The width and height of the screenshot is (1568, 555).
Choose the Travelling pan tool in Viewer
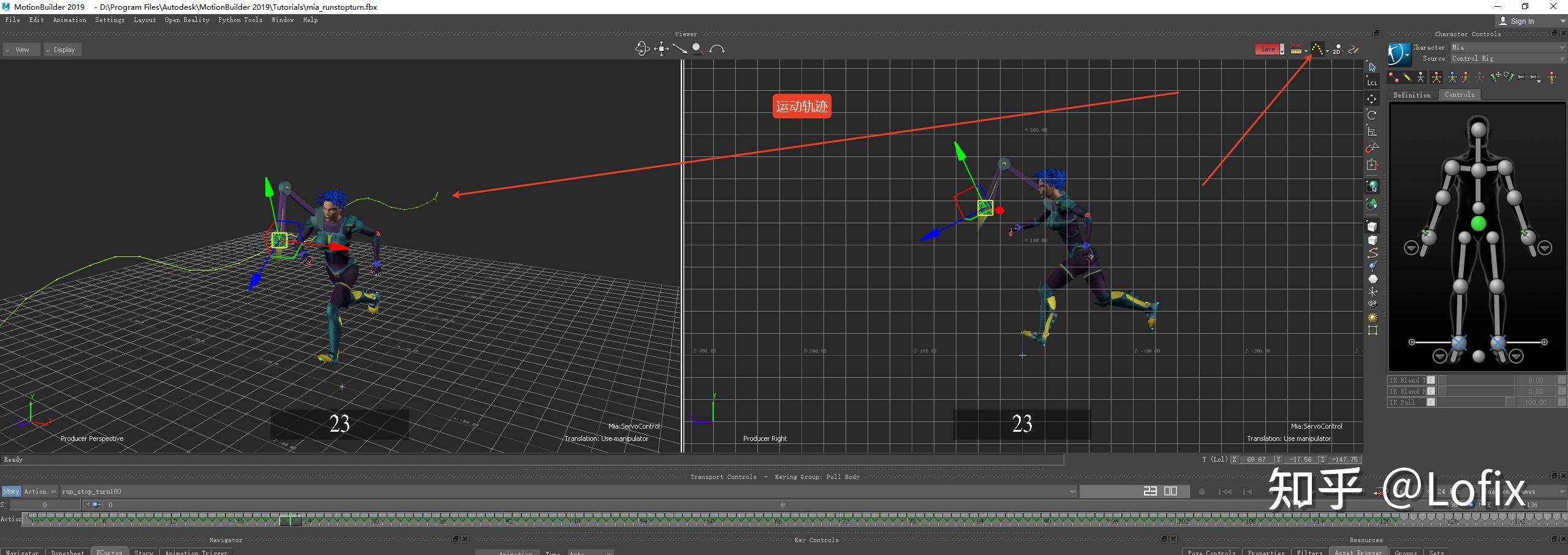661,49
